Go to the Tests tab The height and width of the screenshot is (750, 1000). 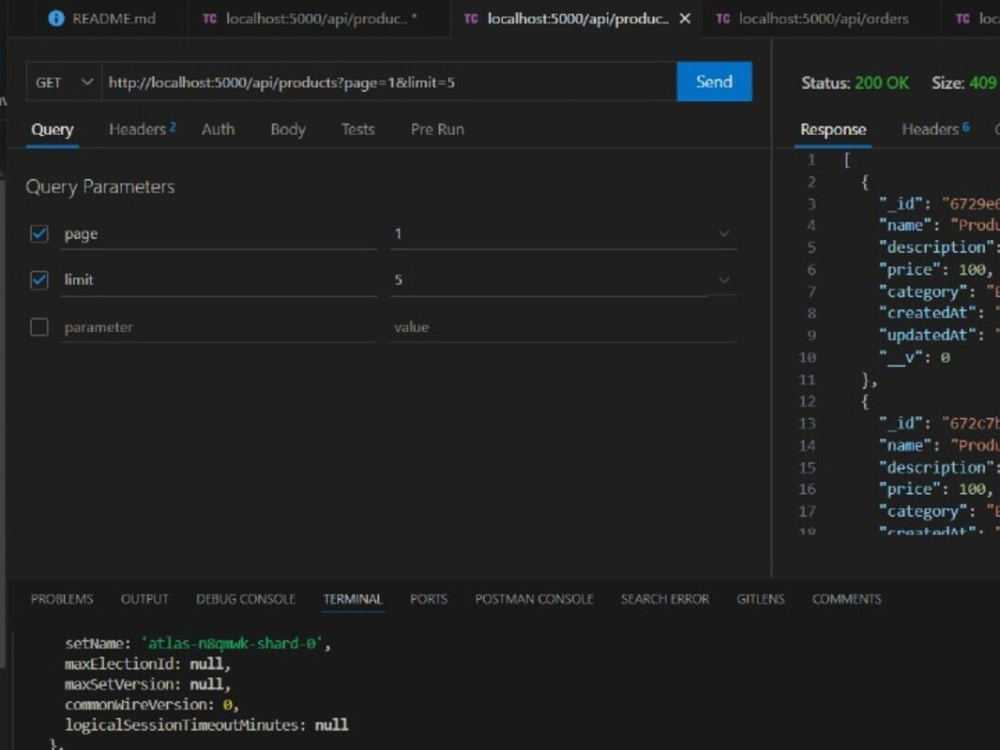pos(358,129)
